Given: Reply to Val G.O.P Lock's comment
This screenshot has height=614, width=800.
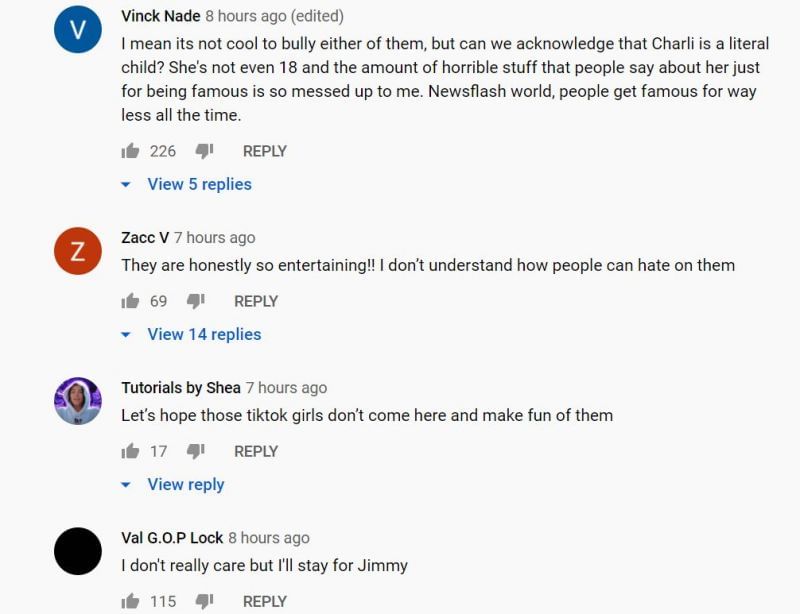Looking at the screenshot, I should (x=265, y=601).
